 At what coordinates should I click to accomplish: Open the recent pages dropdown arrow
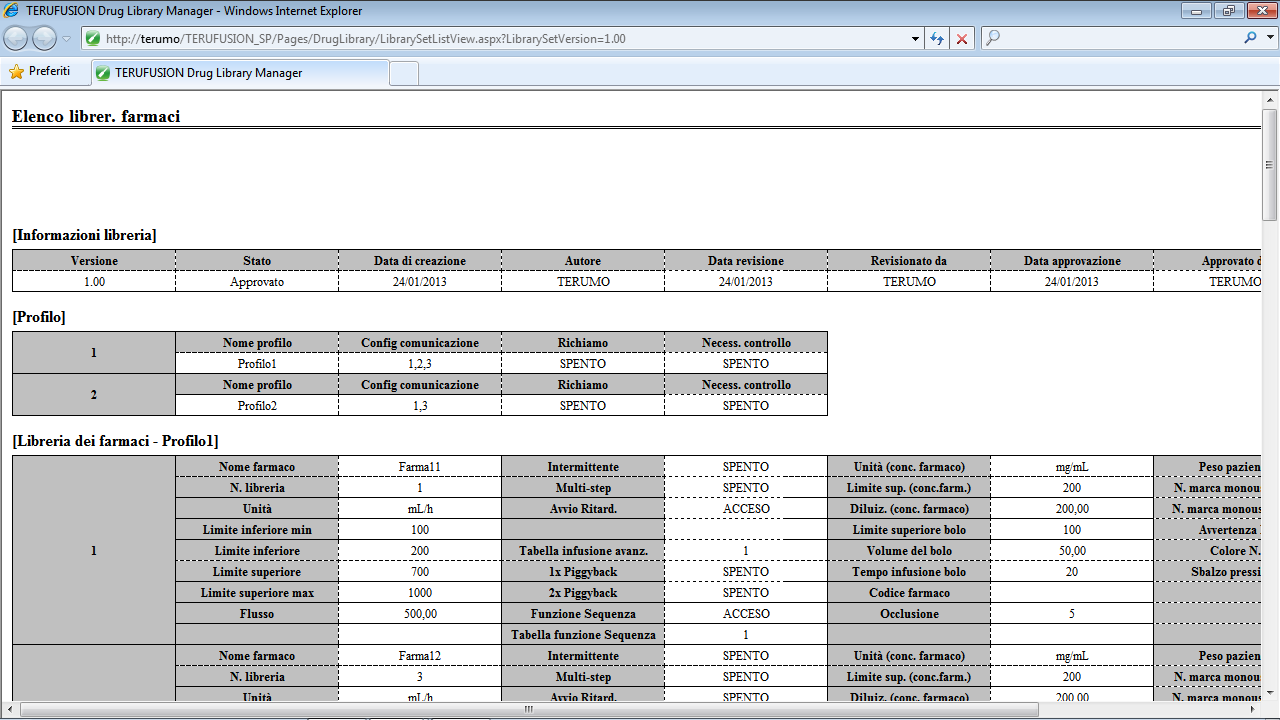coord(66,39)
